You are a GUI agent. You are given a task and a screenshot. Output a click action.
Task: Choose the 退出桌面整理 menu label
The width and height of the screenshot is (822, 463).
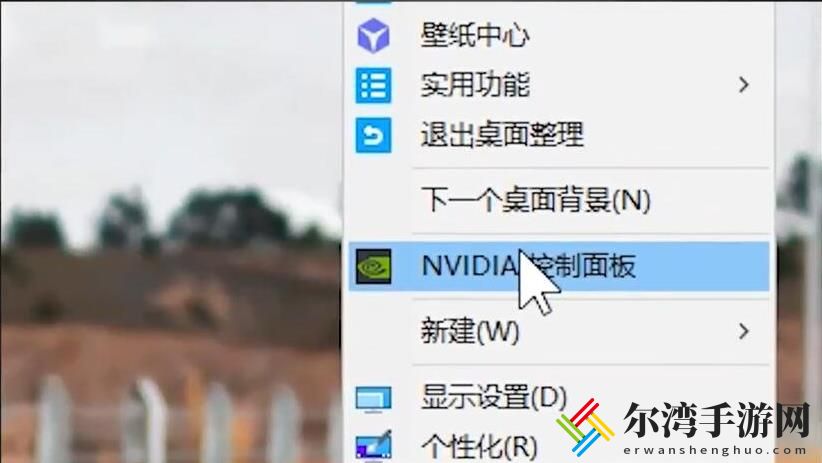pyautogui.click(x=502, y=135)
